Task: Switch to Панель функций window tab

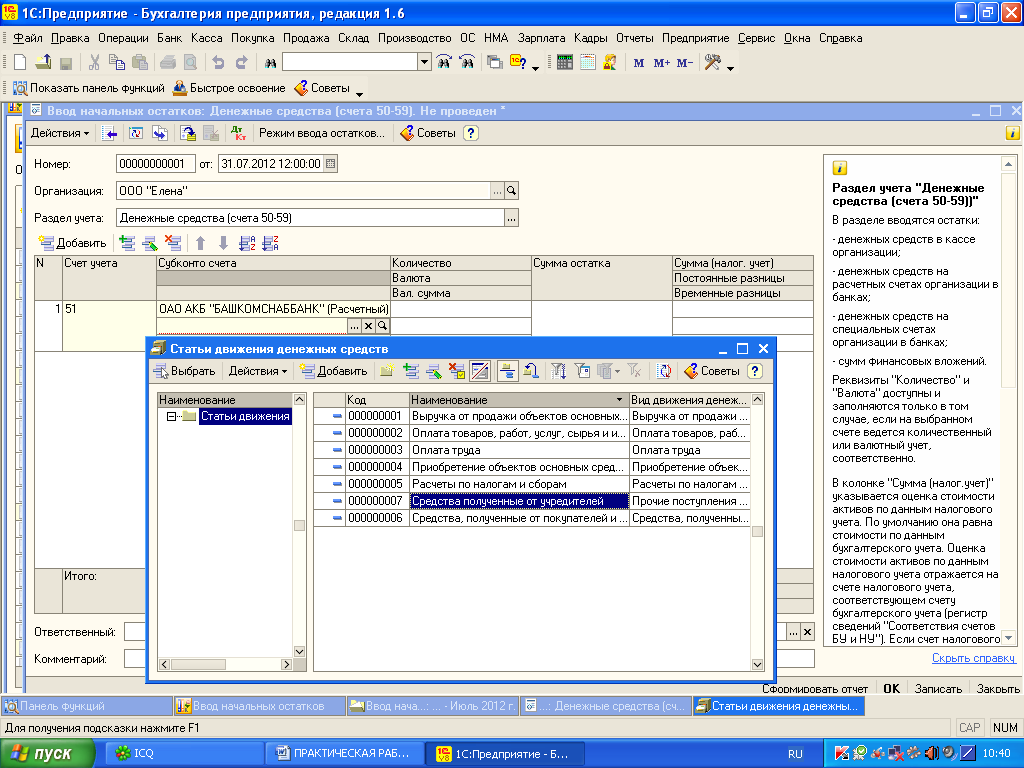Action: [86, 706]
